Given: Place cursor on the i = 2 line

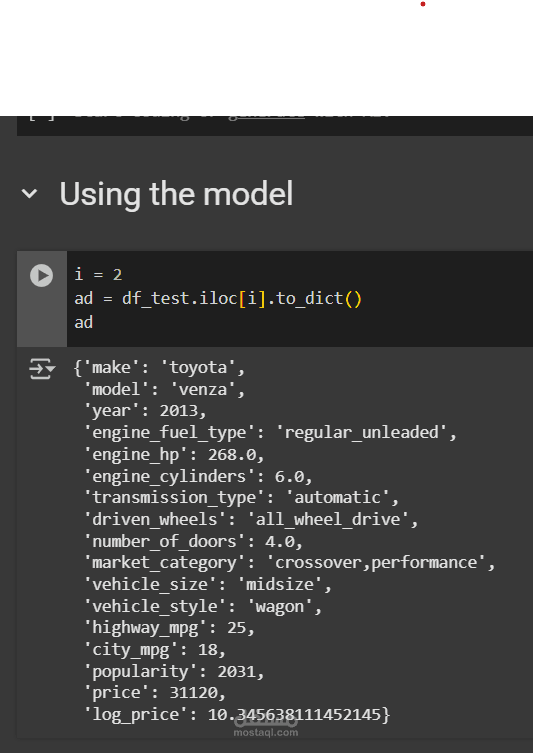Looking at the screenshot, I should tap(98, 275).
